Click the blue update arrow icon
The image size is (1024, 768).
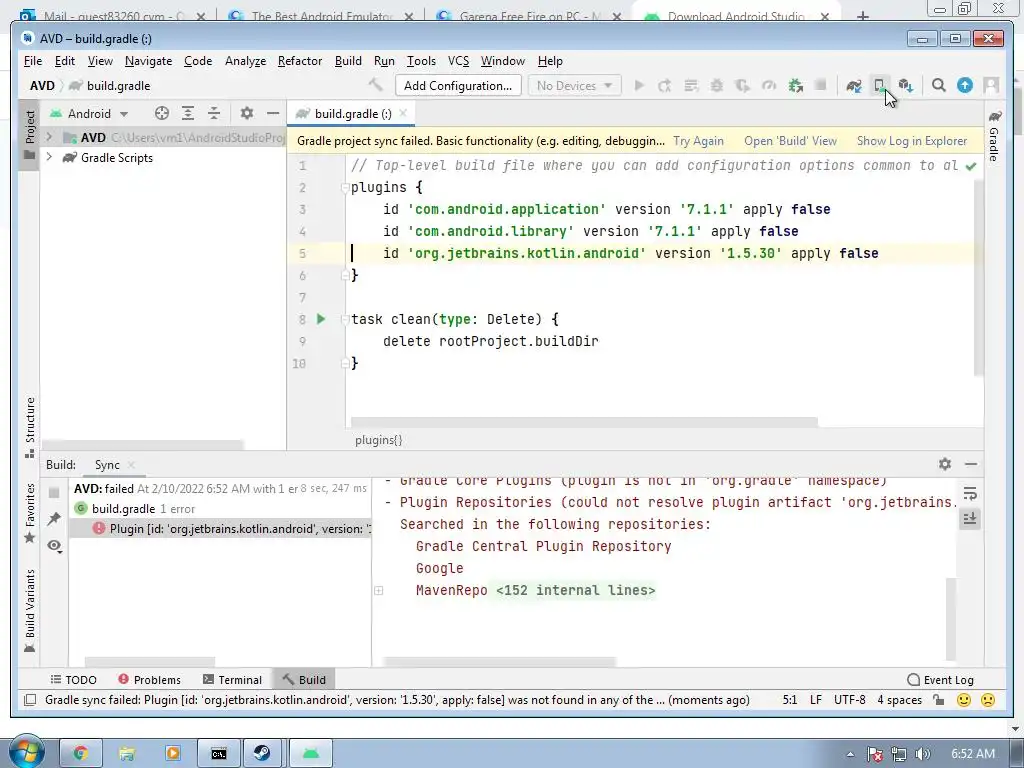965,86
